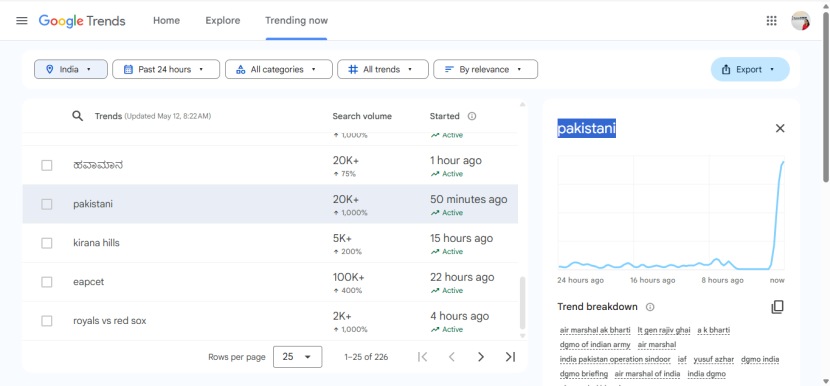Tick the checkbox for kirana hills

click(x=47, y=243)
